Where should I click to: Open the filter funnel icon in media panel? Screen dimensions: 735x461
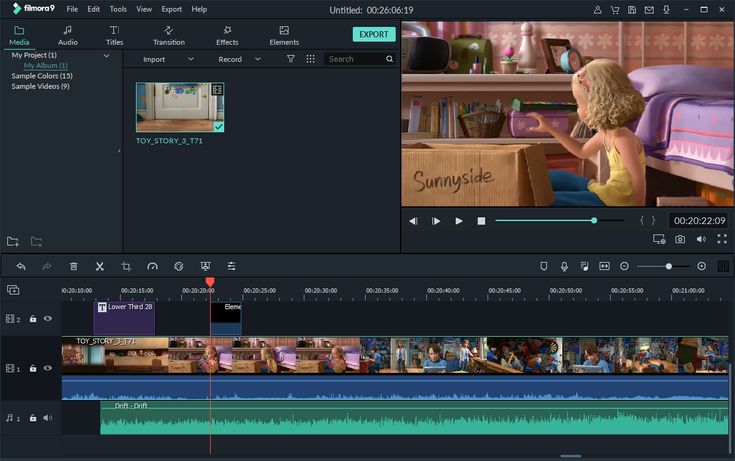tap(291, 59)
